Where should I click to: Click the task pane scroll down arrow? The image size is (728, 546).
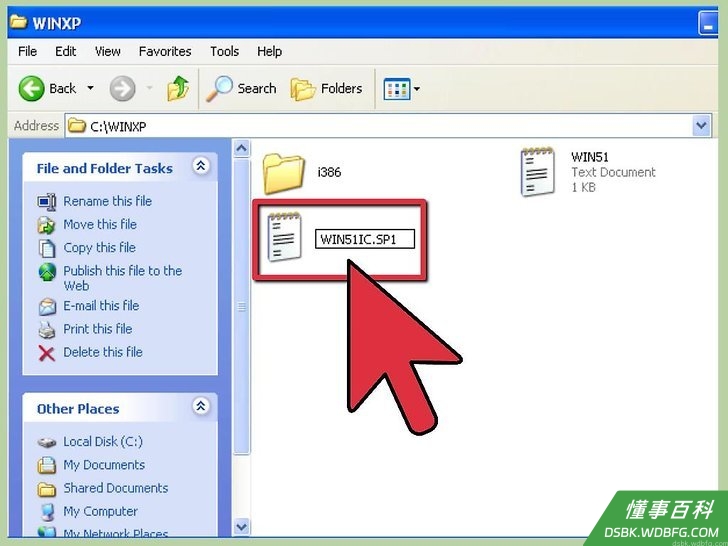click(x=241, y=527)
